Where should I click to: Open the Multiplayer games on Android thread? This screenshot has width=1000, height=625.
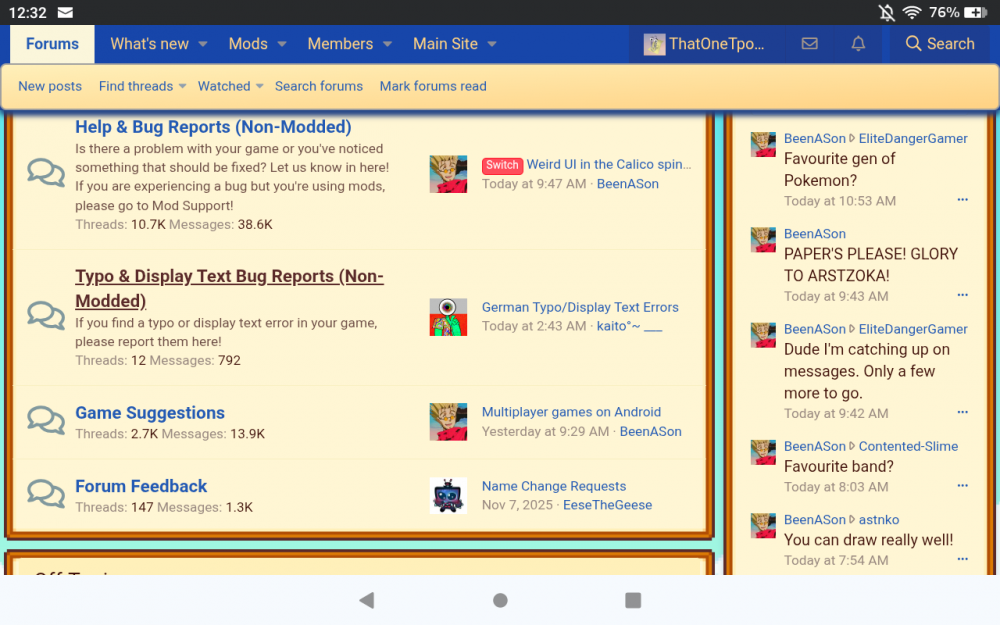point(571,412)
